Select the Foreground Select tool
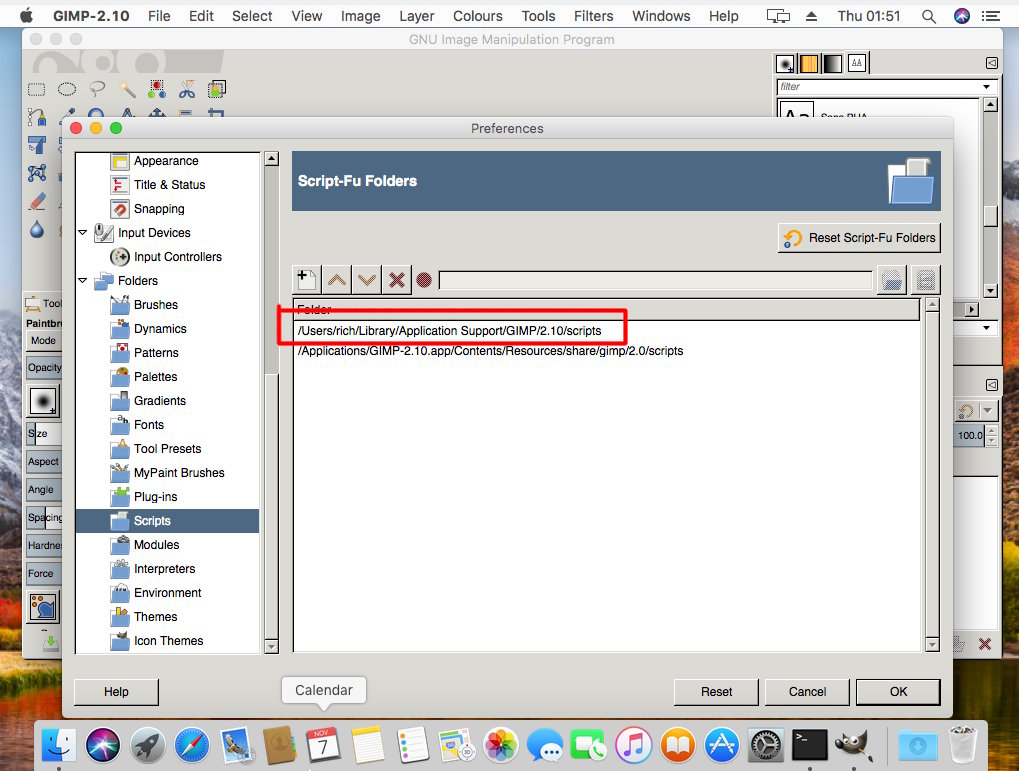This screenshot has height=771, width=1019. pyautogui.click(x=216, y=89)
